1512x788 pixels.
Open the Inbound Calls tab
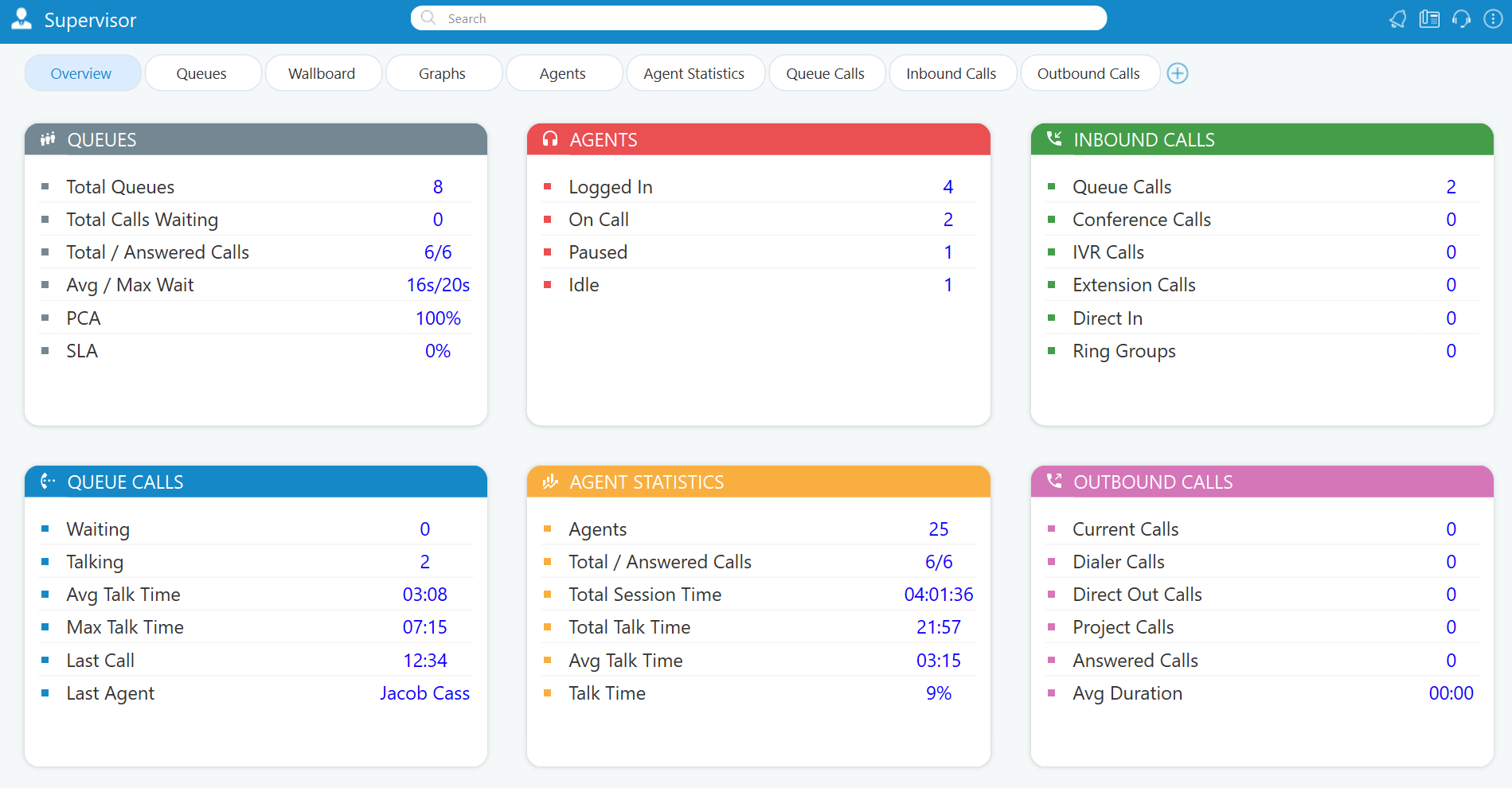point(952,73)
